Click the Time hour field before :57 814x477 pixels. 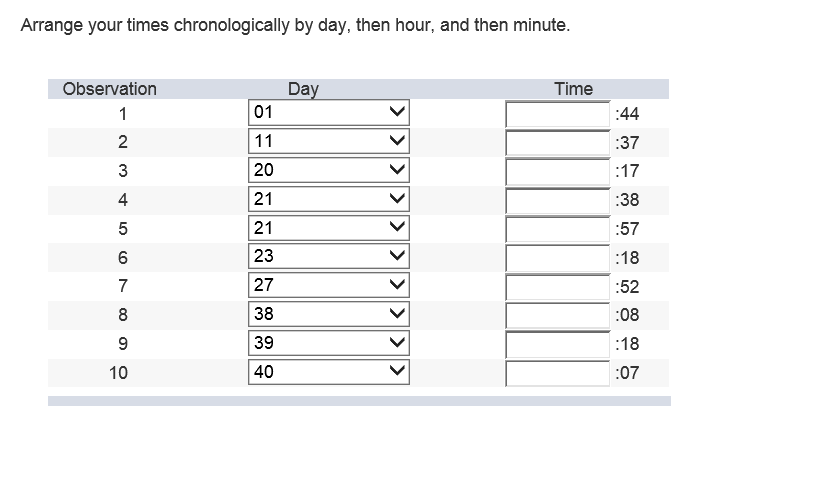click(559, 230)
